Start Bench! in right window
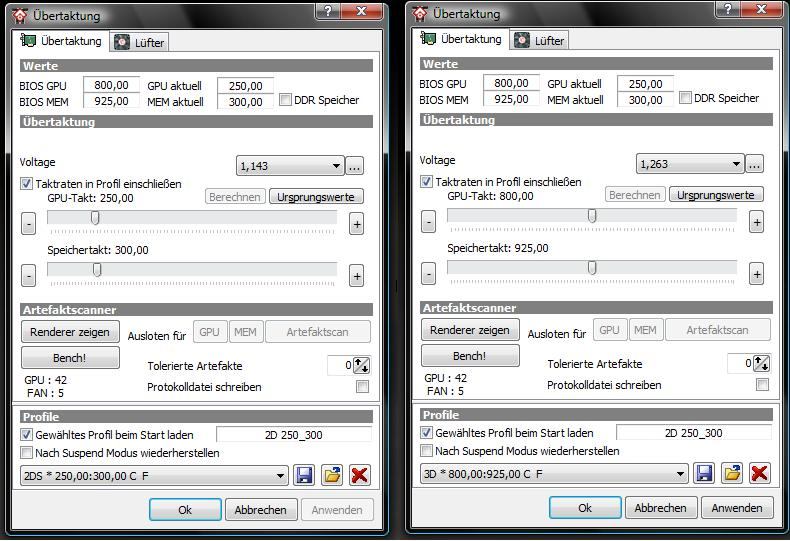 [470, 356]
